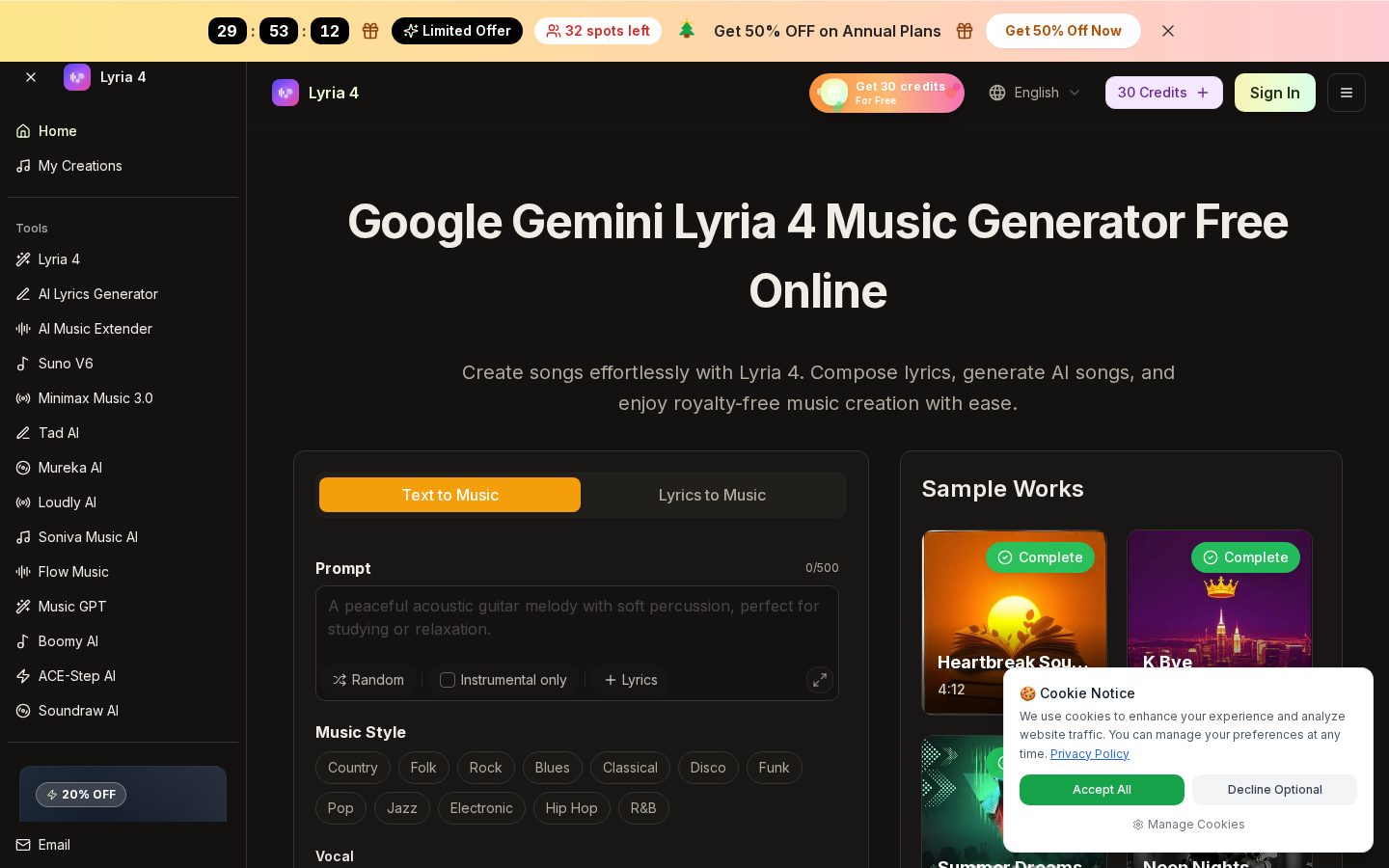
Task: Toggle the Instrumental only checkbox
Action: click(448, 680)
